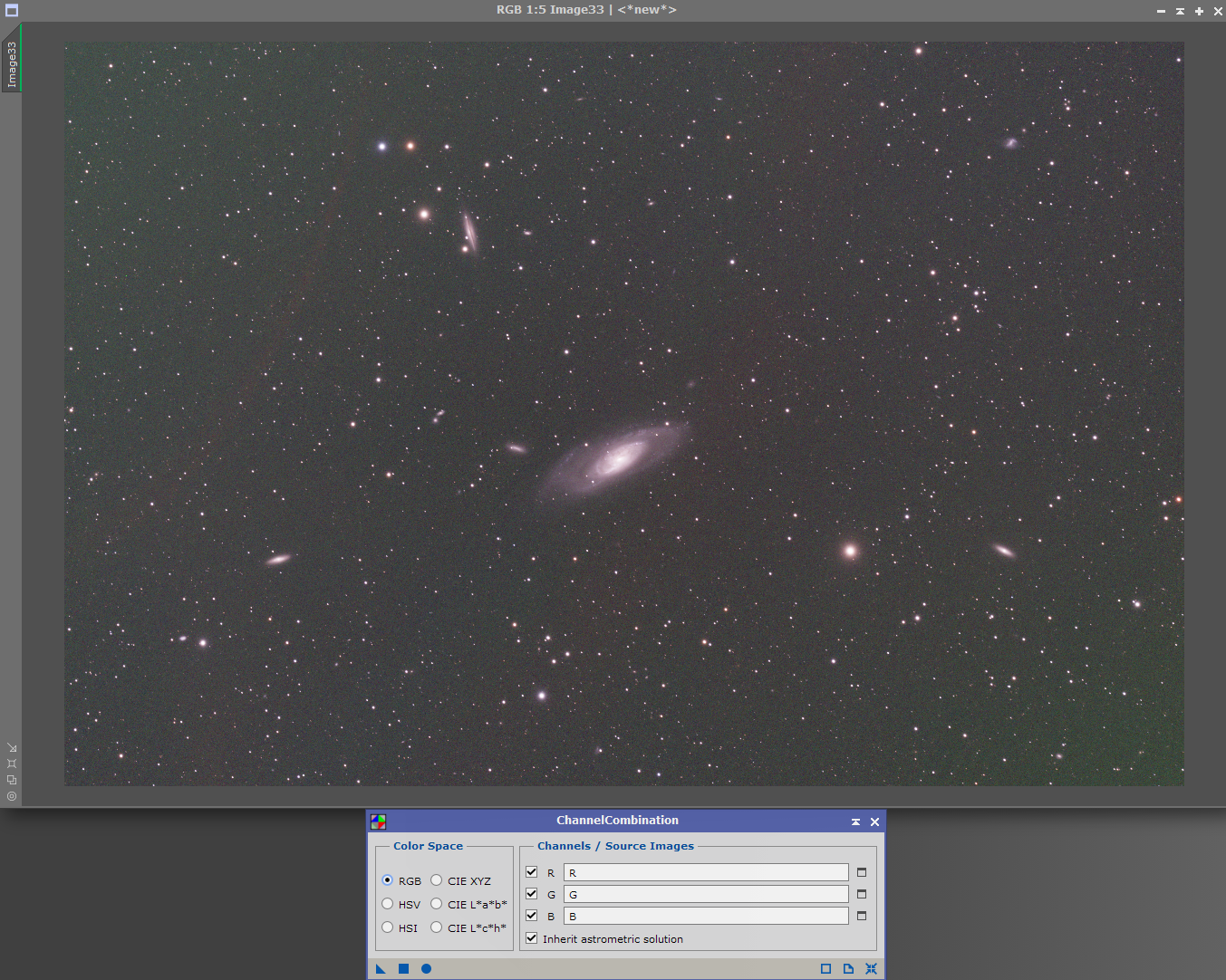
Task: Open view selector for R channel
Action: pos(862,872)
